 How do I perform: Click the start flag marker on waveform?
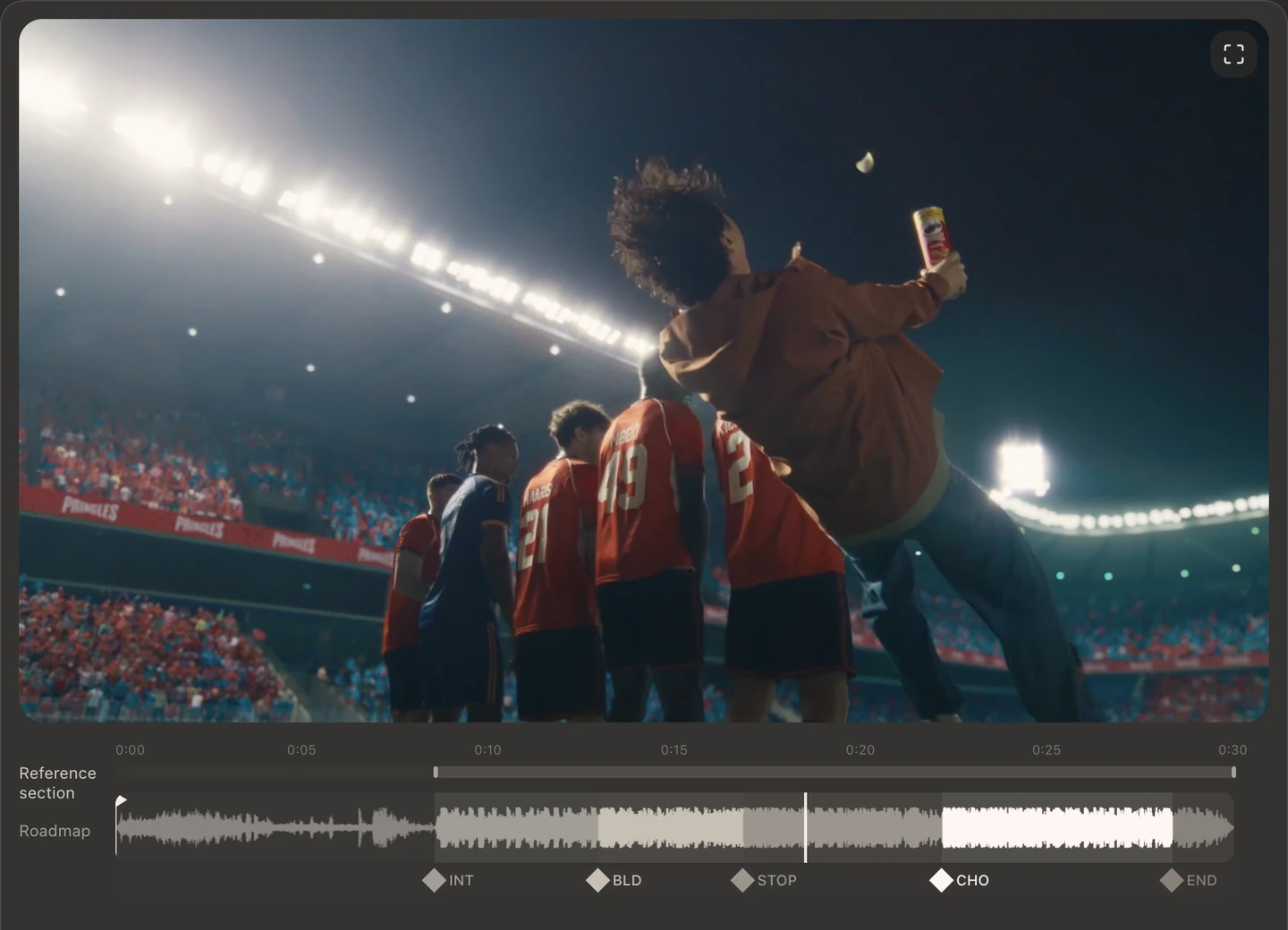point(121,800)
